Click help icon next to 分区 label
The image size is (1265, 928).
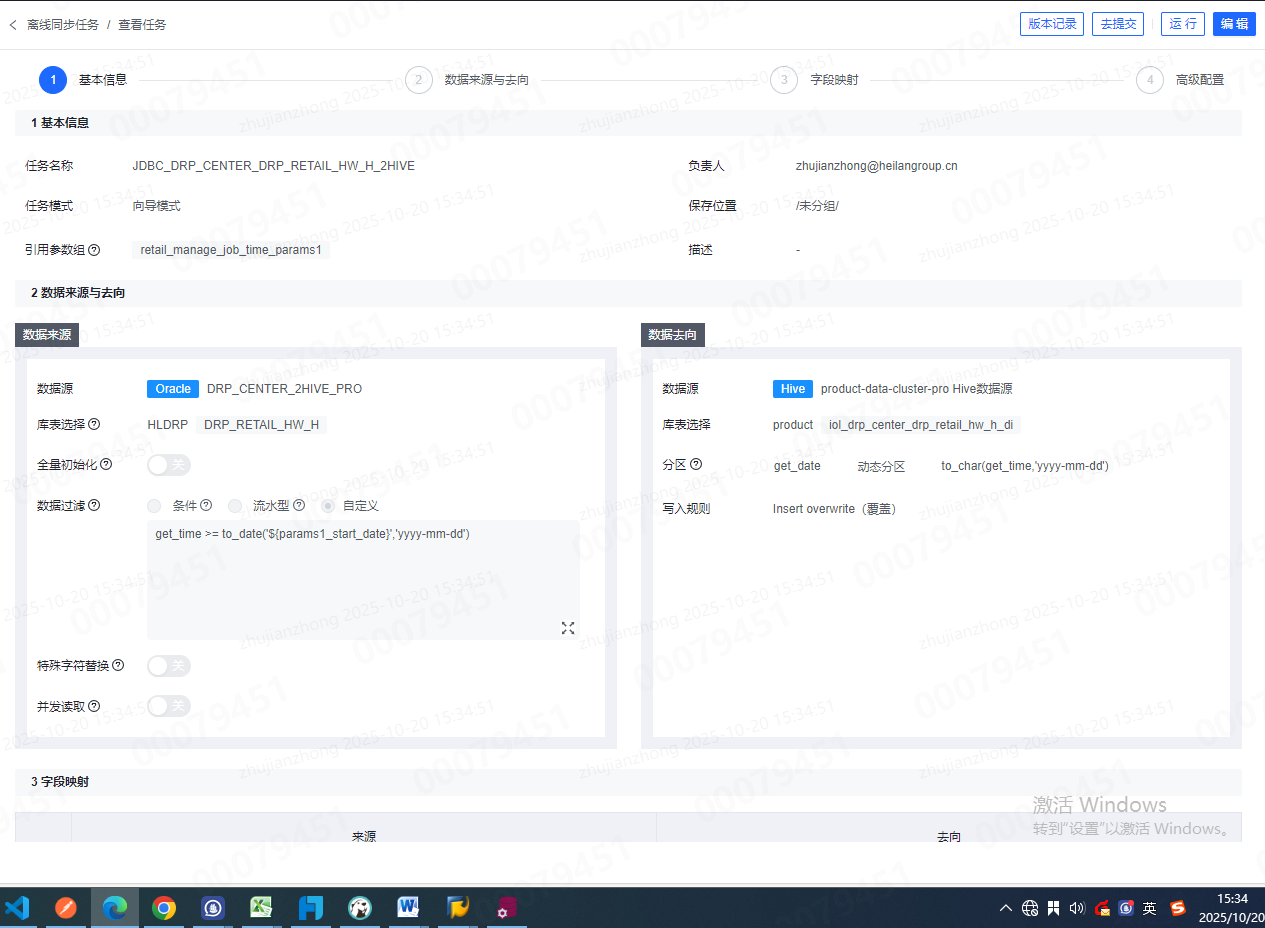click(696, 464)
